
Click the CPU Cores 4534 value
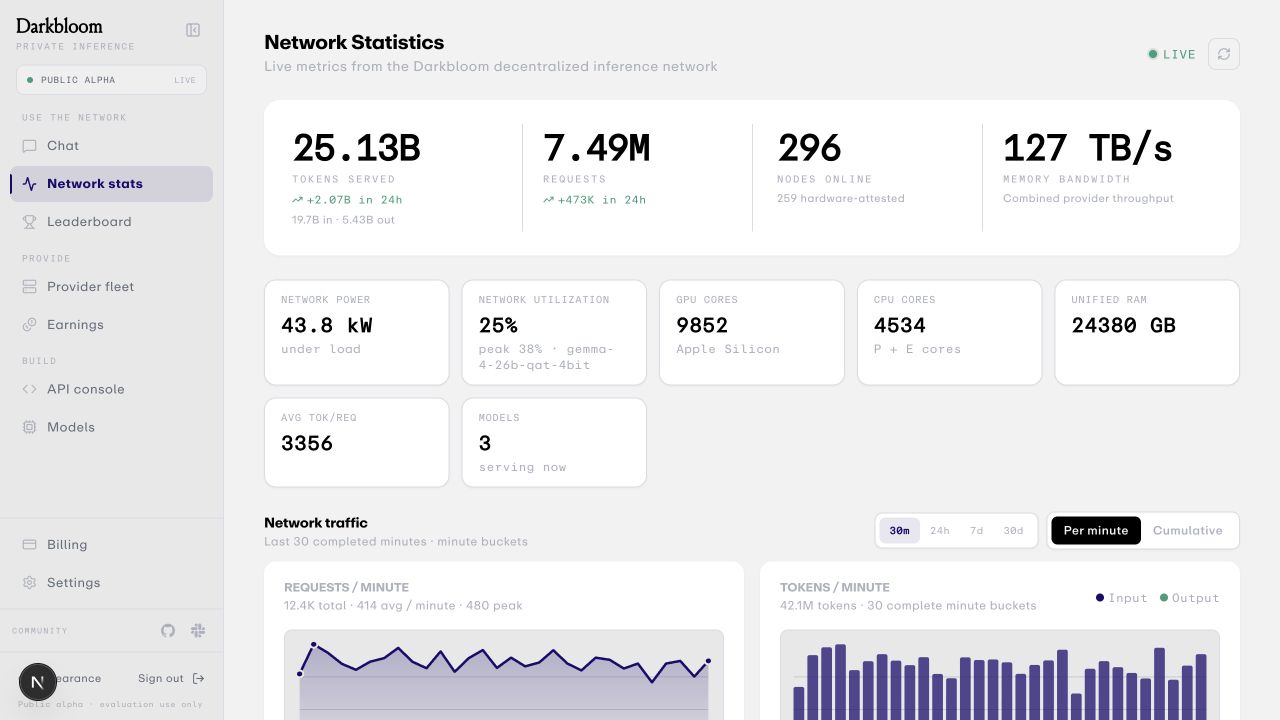(x=900, y=326)
